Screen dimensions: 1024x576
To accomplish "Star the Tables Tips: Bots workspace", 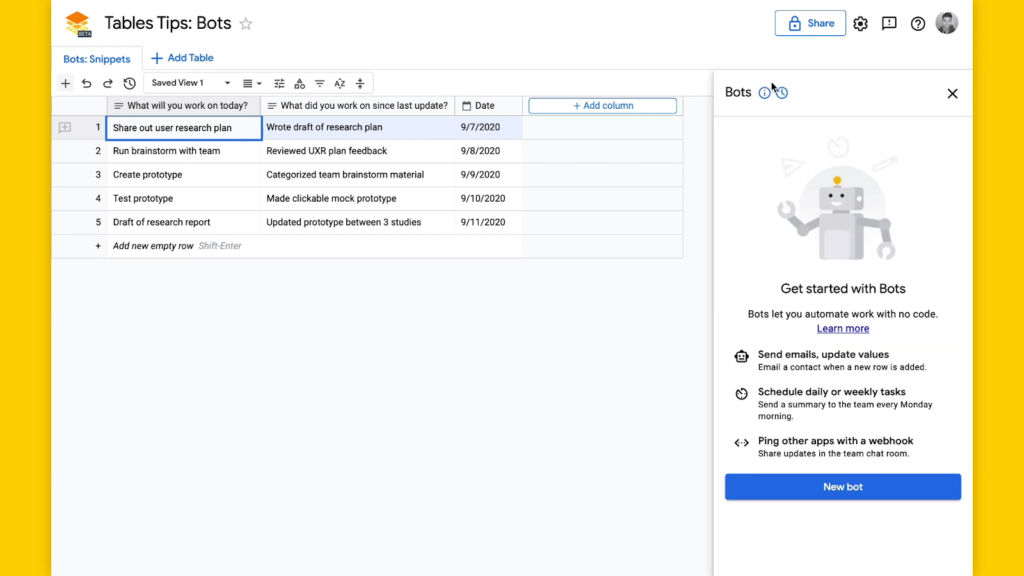I will point(246,24).
